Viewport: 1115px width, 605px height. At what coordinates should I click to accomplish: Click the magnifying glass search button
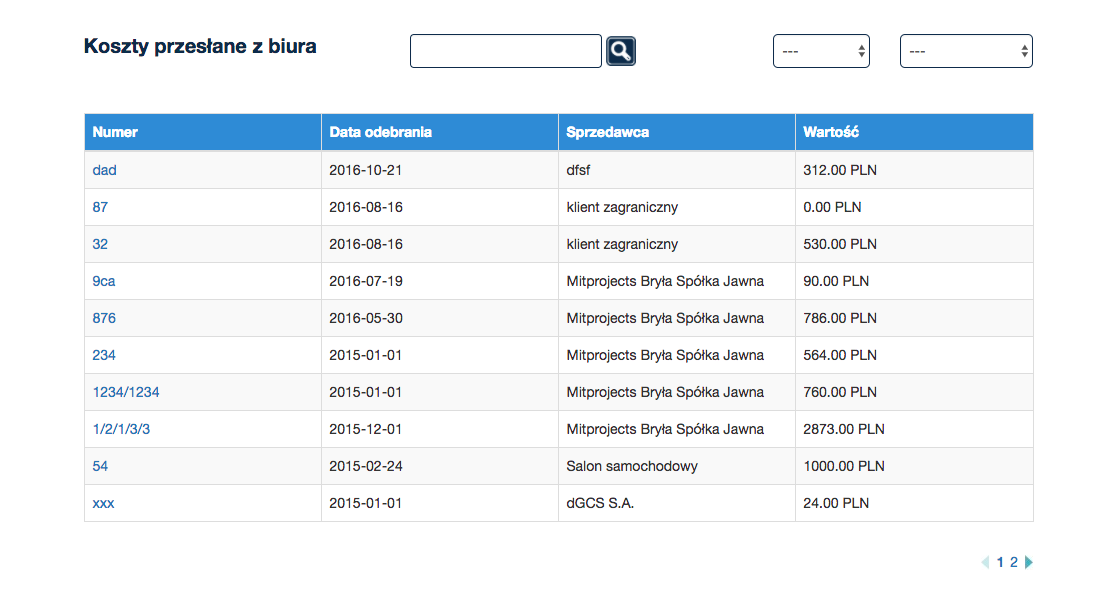[x=621, y=51]
